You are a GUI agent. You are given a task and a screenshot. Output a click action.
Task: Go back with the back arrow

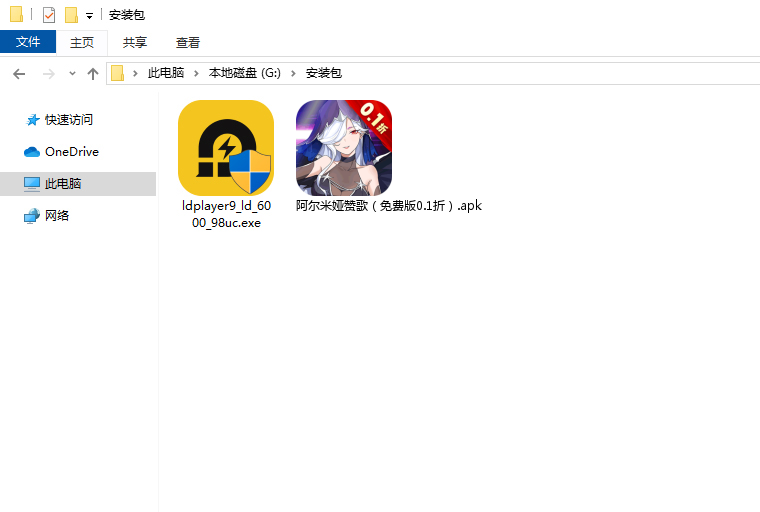pos(19,74)
